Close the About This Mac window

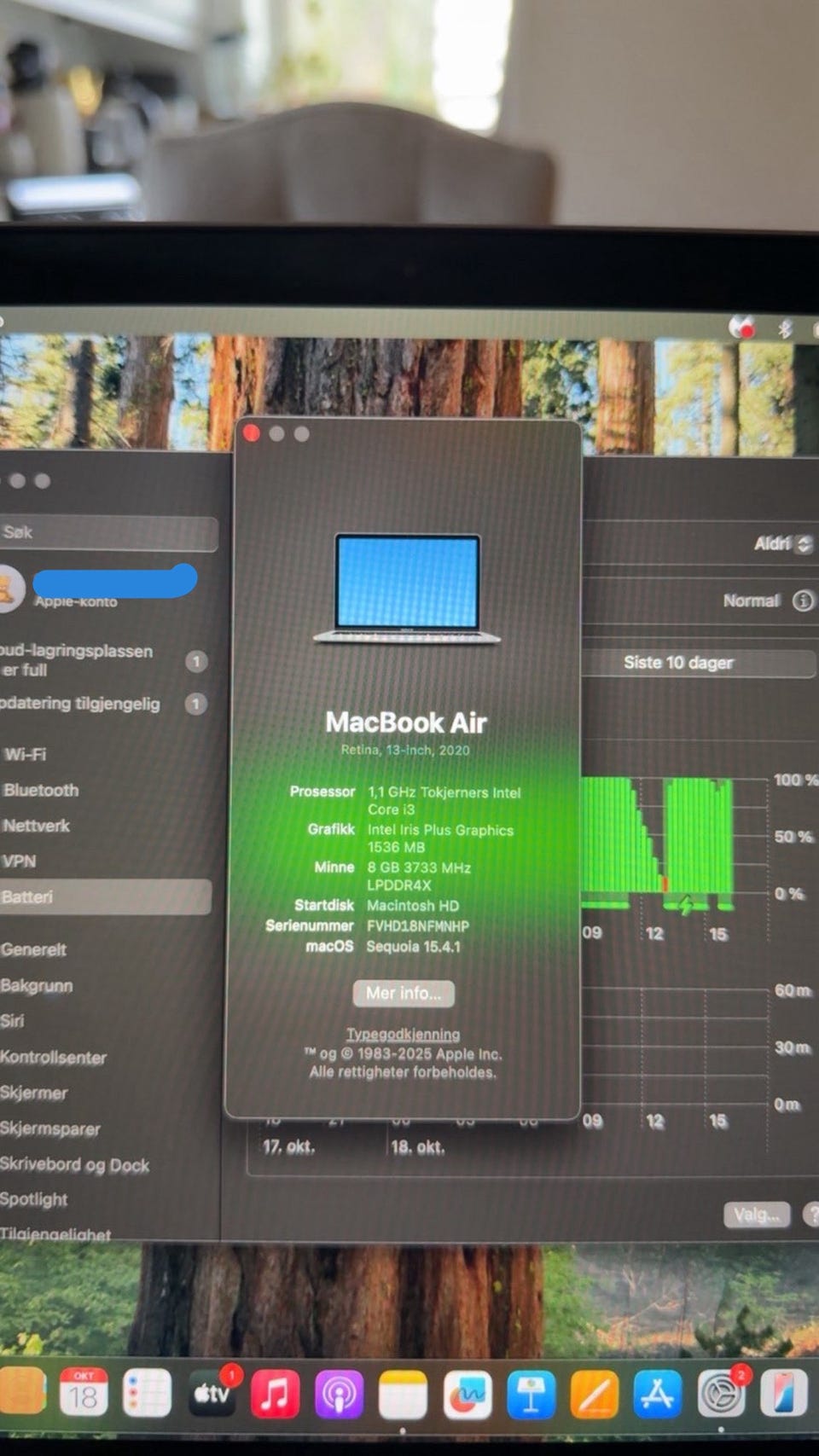coord(252,433)
